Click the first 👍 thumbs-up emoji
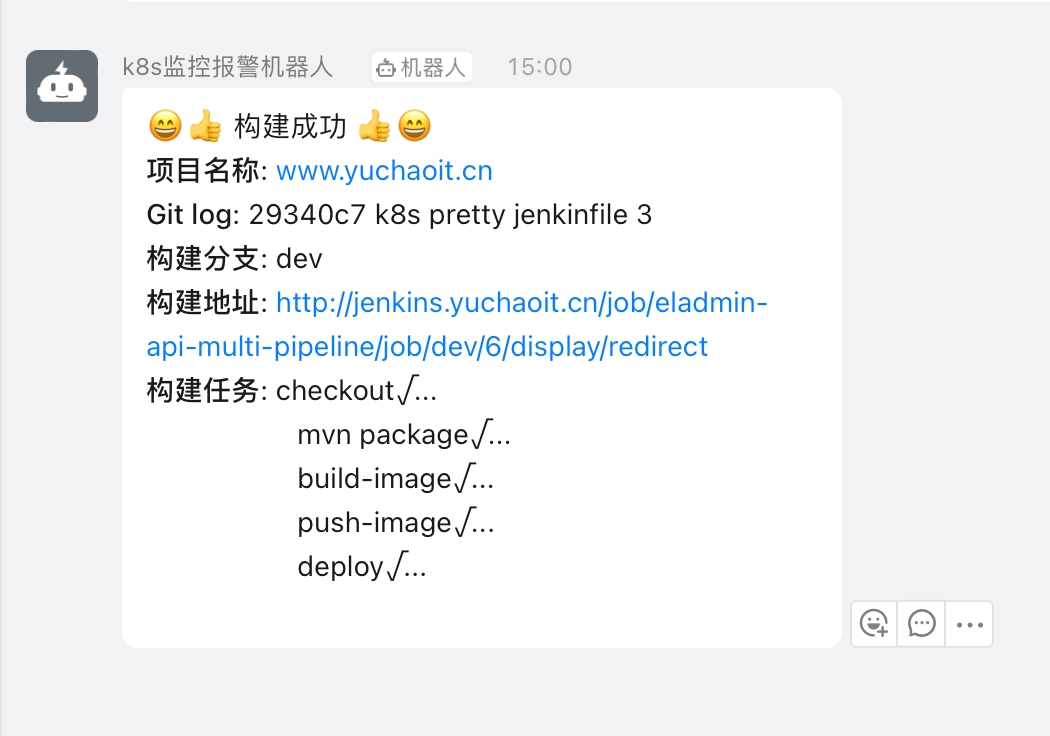This screenshot has height=736, width=1050. click(203, 126)
